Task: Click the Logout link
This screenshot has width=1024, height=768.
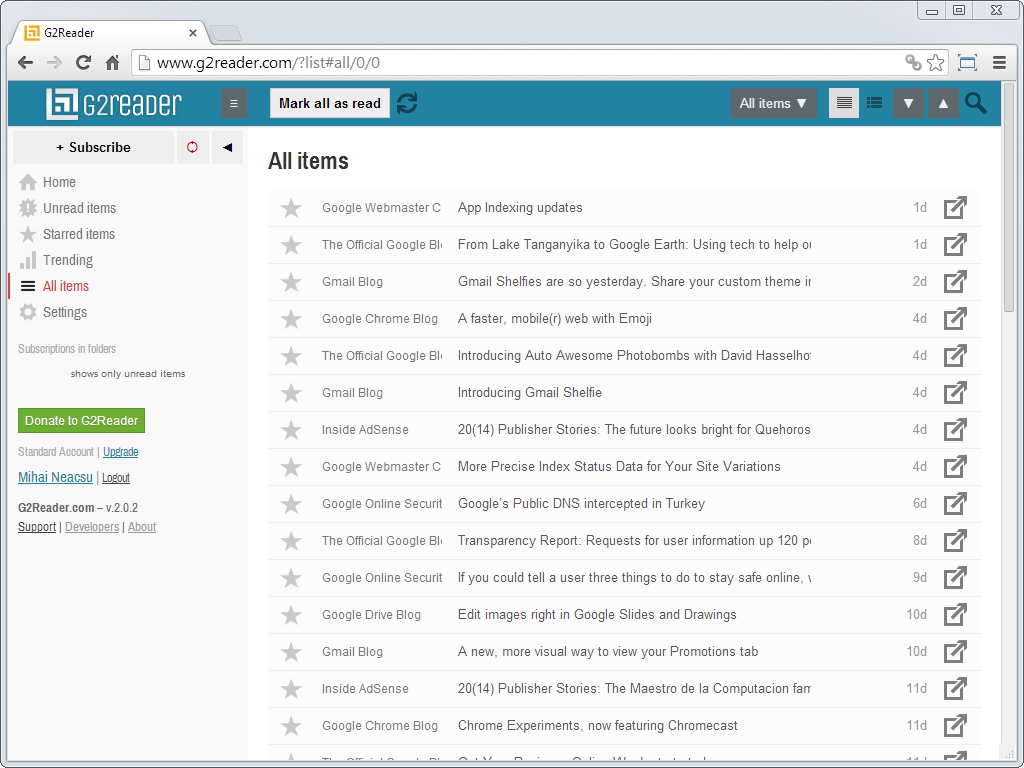Action: [116, 477]
